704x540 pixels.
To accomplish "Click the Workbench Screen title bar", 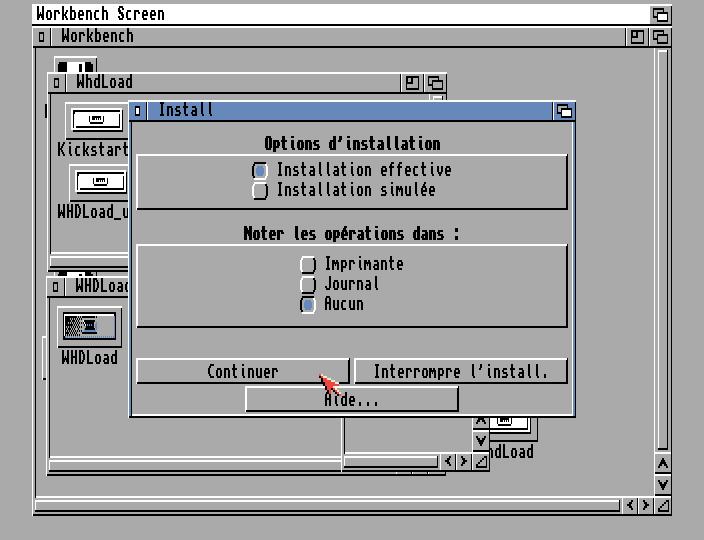I will pos(341,14).
